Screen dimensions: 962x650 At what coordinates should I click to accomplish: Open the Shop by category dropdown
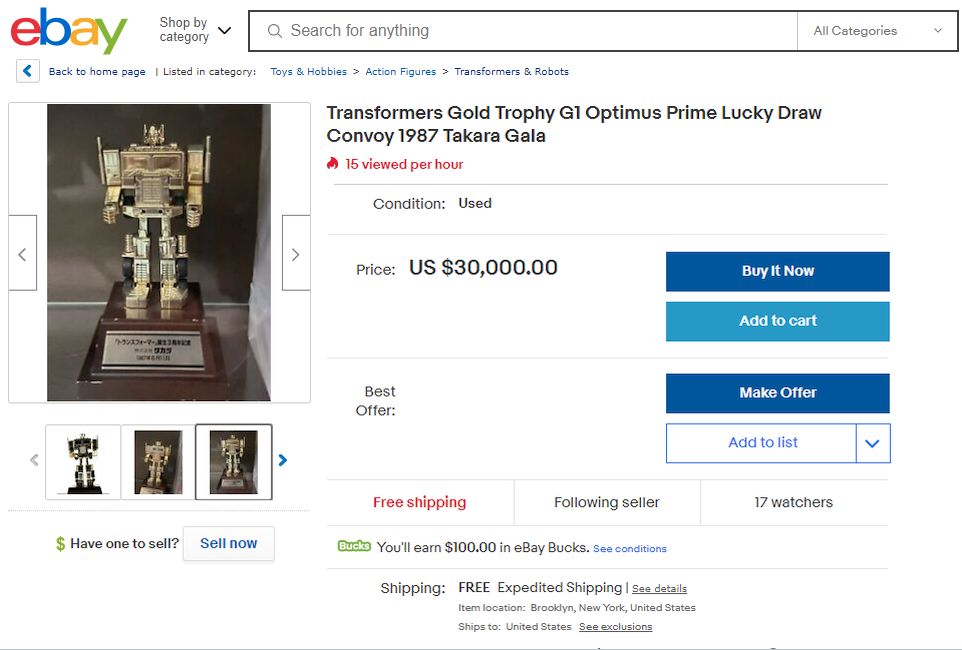coord(195,30)
